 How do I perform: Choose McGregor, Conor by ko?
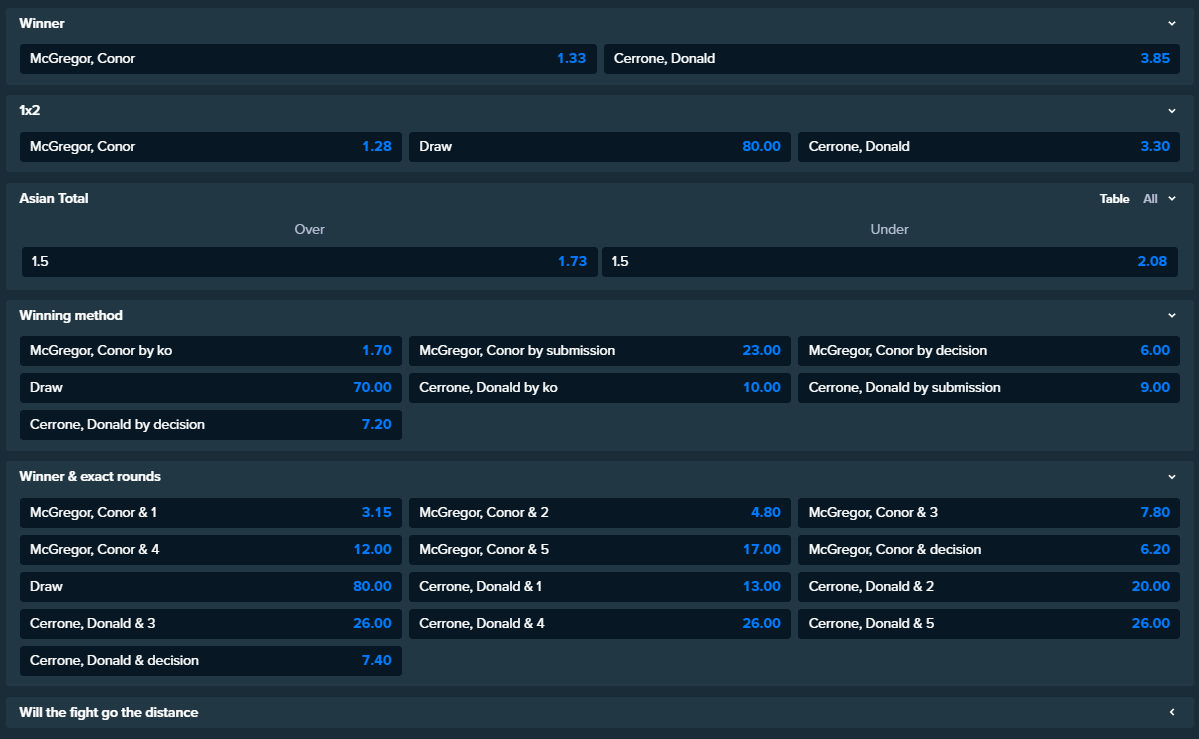pos(210,351)
